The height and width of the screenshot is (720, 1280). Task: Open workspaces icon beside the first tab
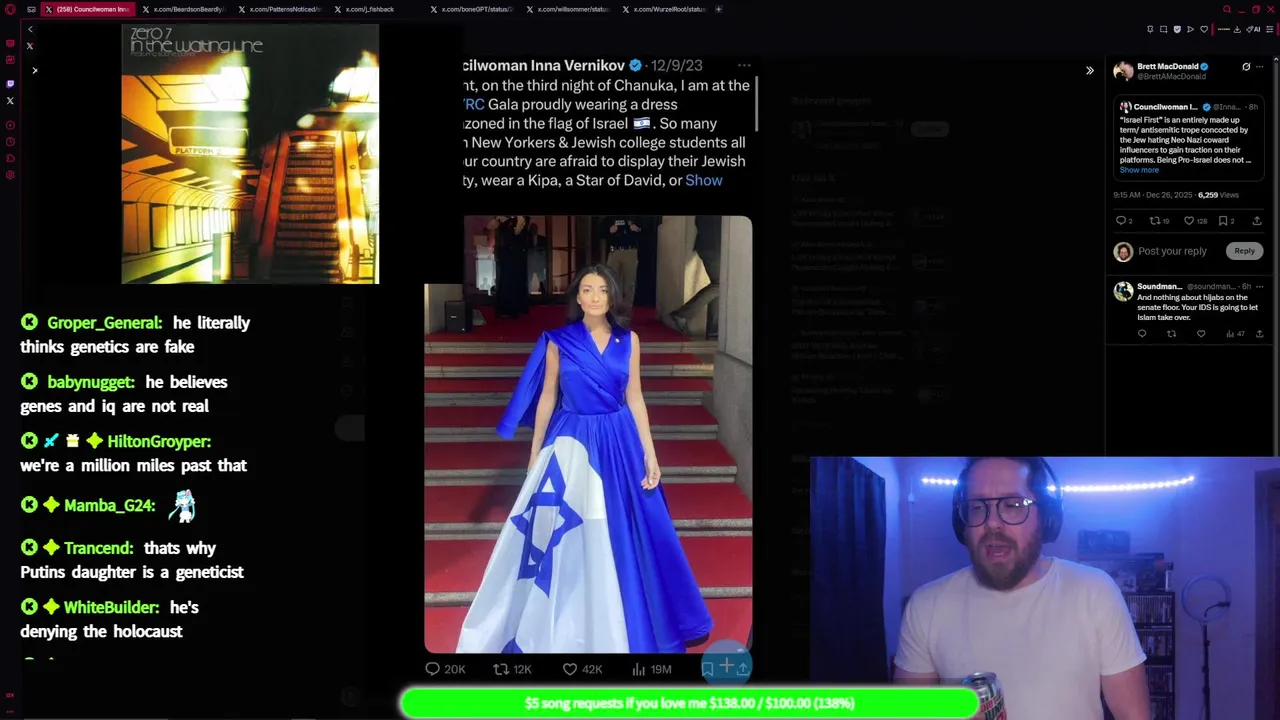31,9
